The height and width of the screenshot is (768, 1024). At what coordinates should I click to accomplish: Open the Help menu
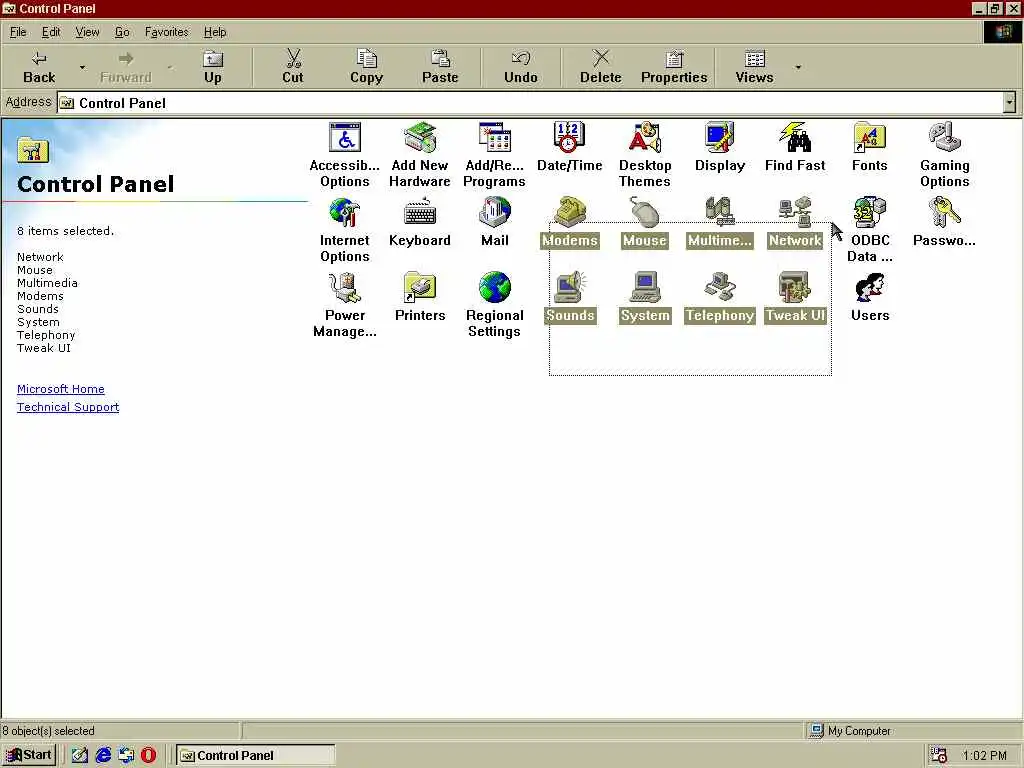tap(215, 32)
